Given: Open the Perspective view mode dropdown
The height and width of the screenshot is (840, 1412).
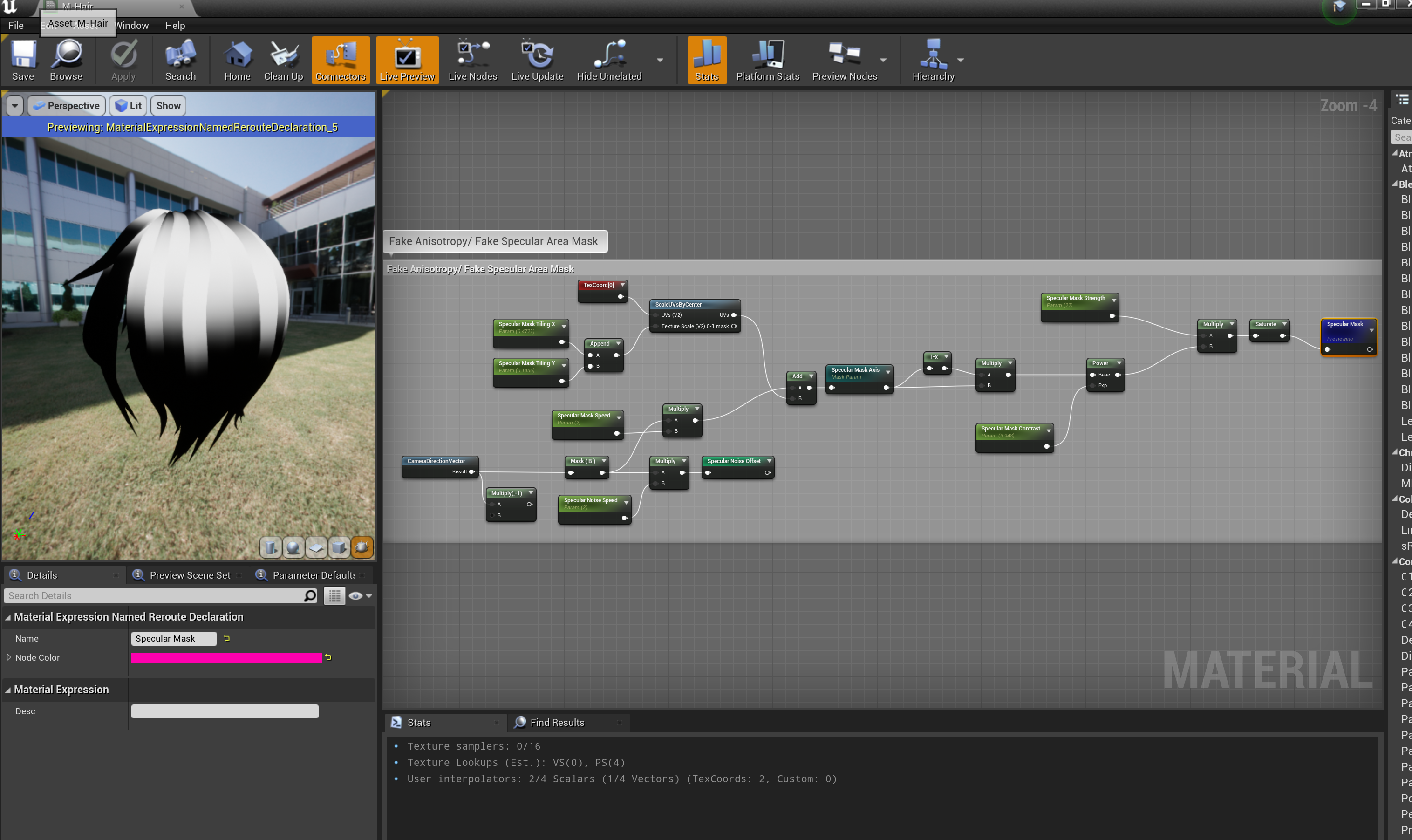Looking at the screenshot, I should pyautogui.click(x=66, y=106).
